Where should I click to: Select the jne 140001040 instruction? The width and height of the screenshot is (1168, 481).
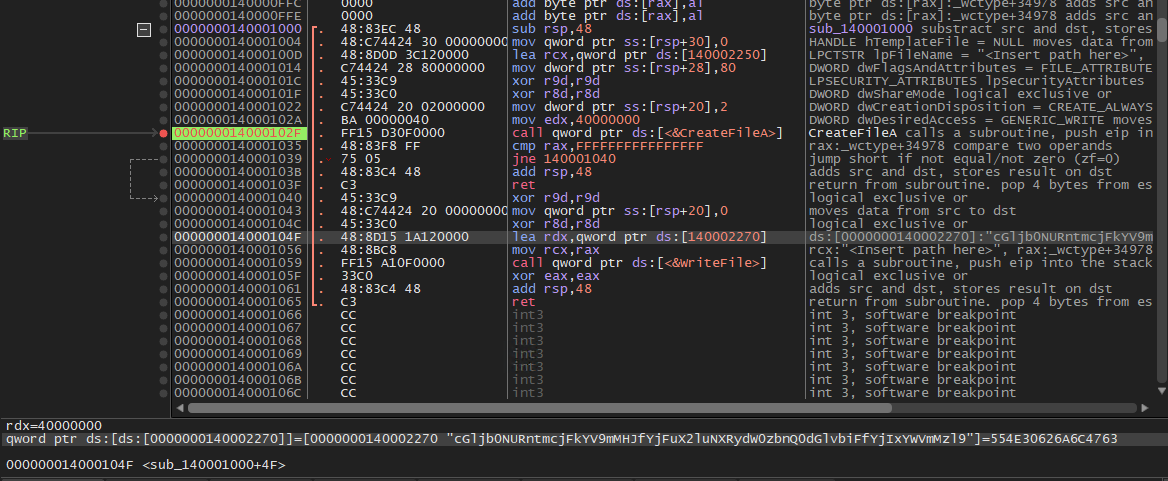coord(553,159)
